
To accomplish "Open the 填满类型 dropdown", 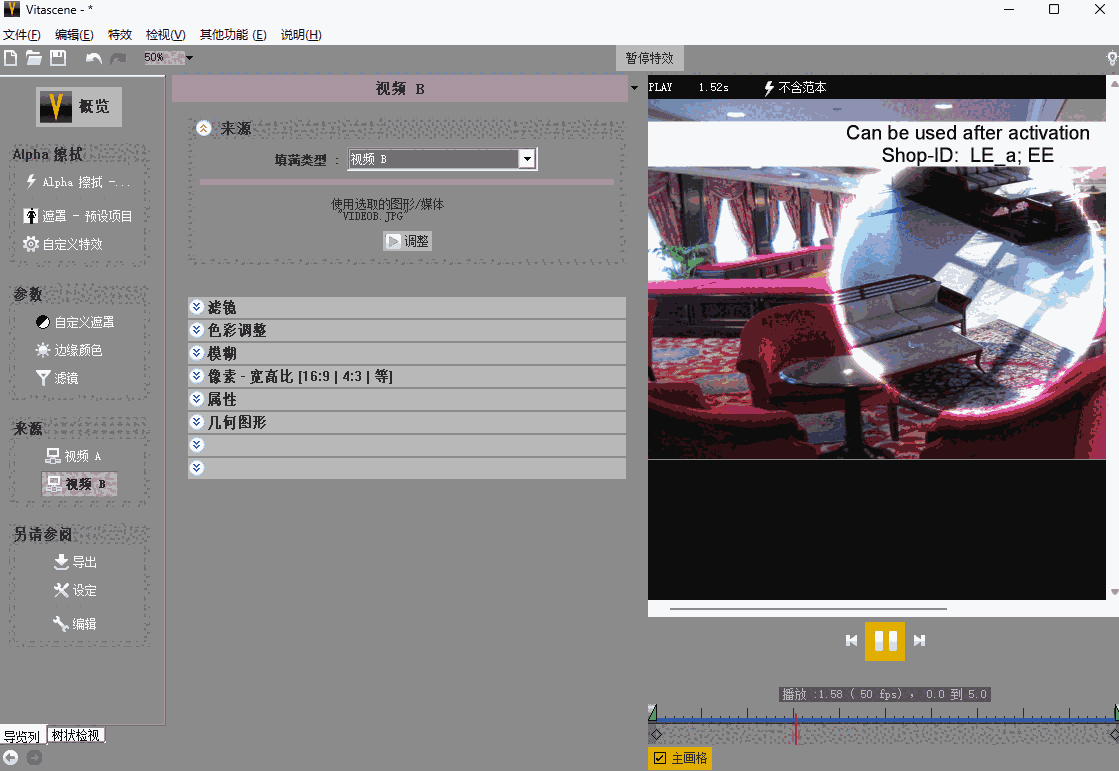I will point(527,159).
